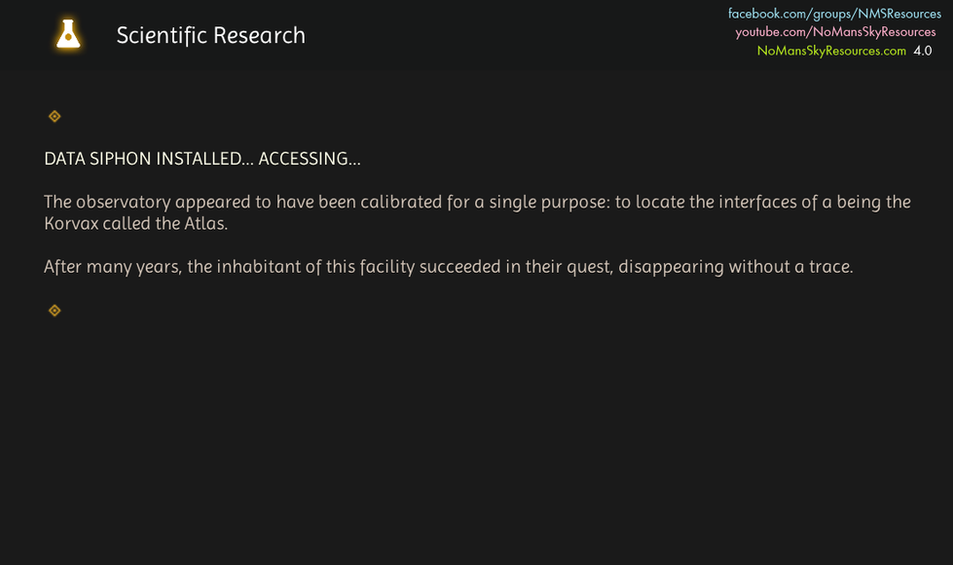This screenshot has height=565, width=953.
Task: Click the ACCESSING... text
Action: (309, 159)
